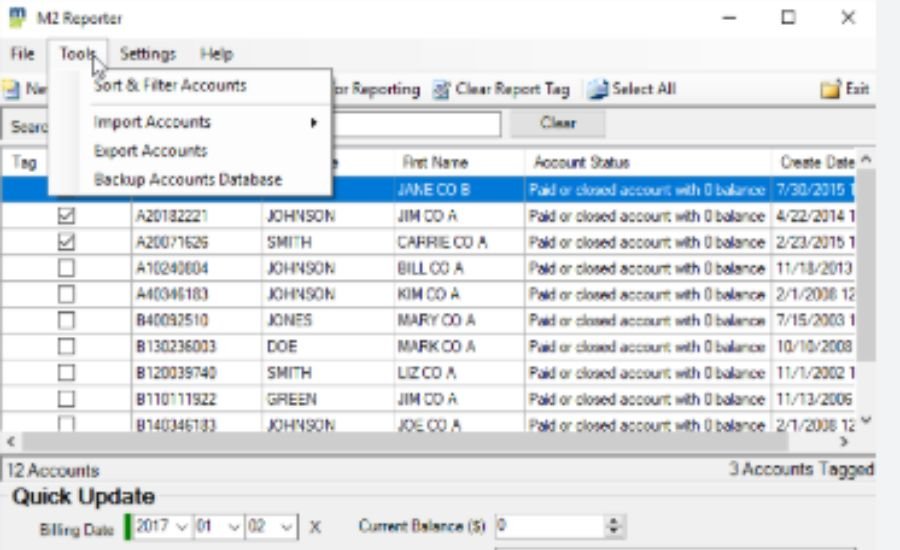Tick tag checkbox for account B140346183
This screenshot has width=900, height=550.
click(x=66, y=424)
